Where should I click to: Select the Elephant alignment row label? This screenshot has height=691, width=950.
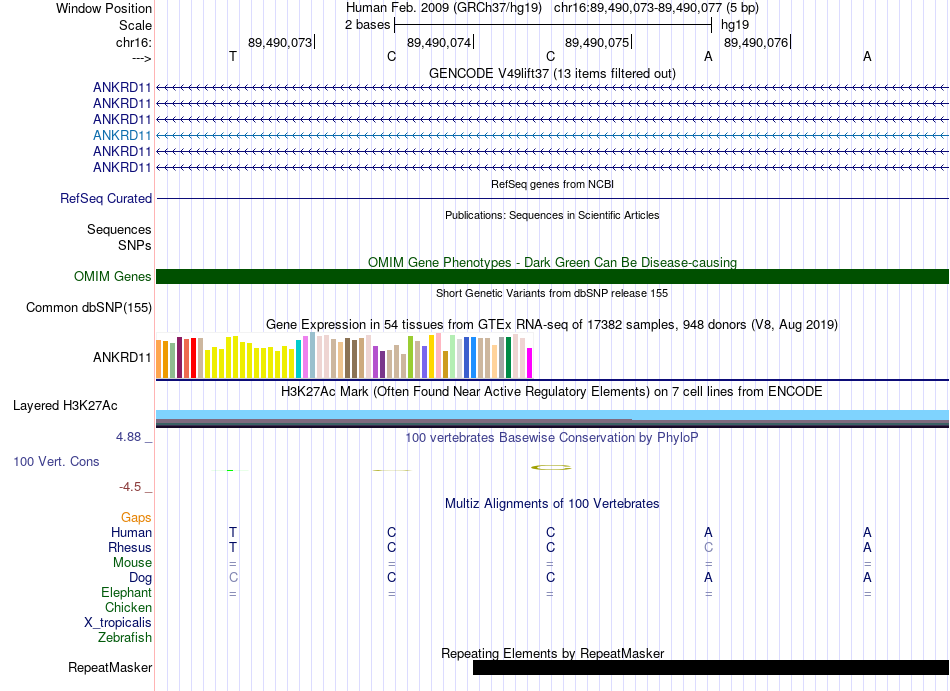pyautogui.click(x=126, y=592)
